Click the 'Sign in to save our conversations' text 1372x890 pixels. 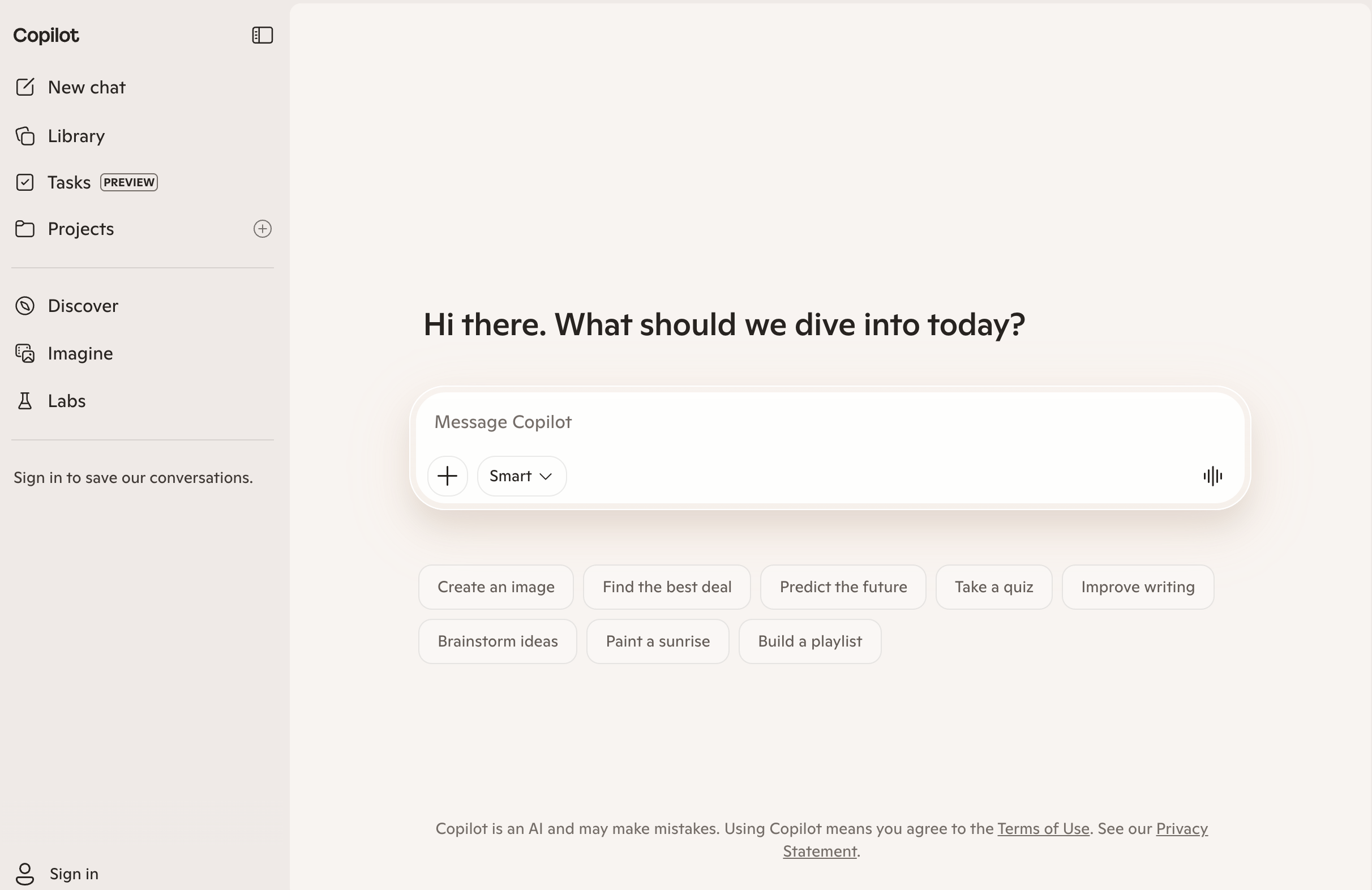click(x=133, y=478)
